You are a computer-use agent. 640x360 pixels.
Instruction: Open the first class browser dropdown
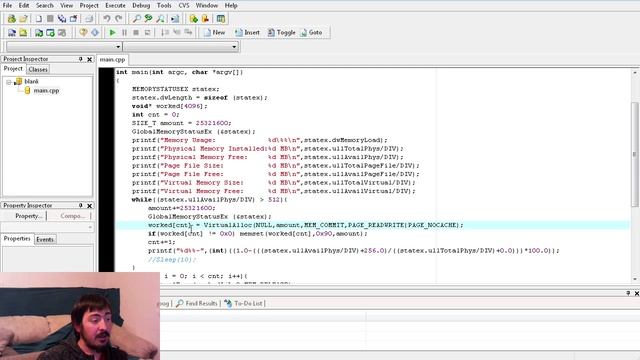[118, 47]
